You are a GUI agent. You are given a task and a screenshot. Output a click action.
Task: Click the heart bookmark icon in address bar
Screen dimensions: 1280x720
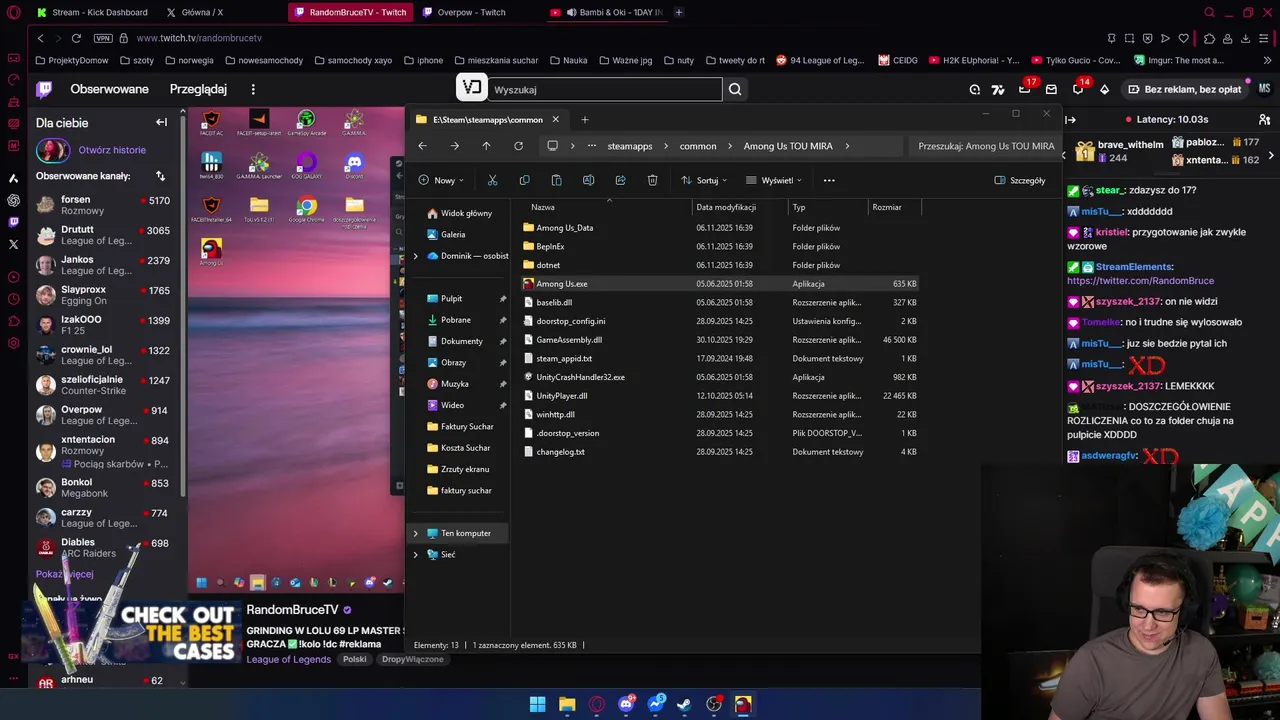pos(1184,38)
